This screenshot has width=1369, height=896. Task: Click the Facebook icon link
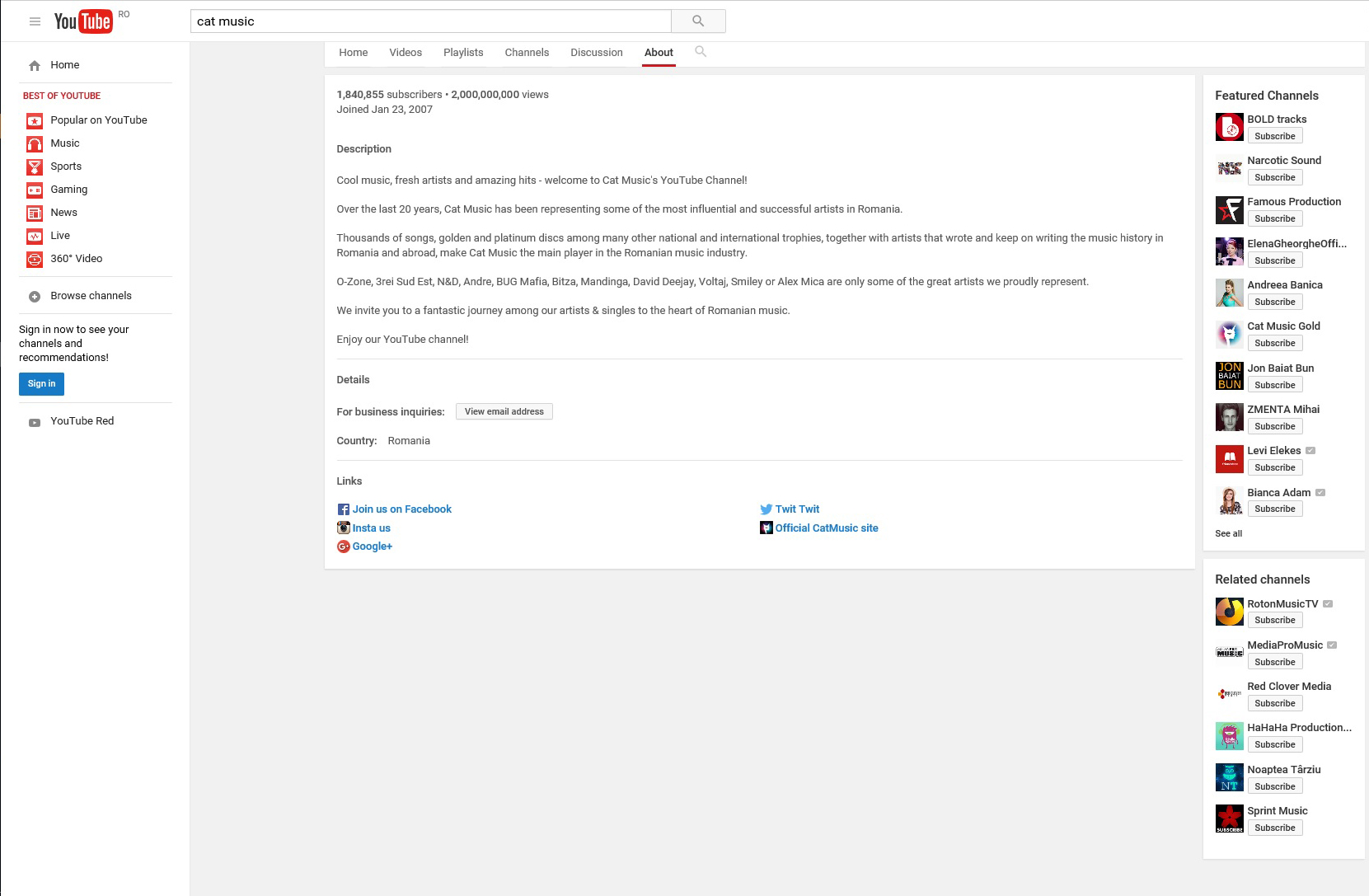344,509
